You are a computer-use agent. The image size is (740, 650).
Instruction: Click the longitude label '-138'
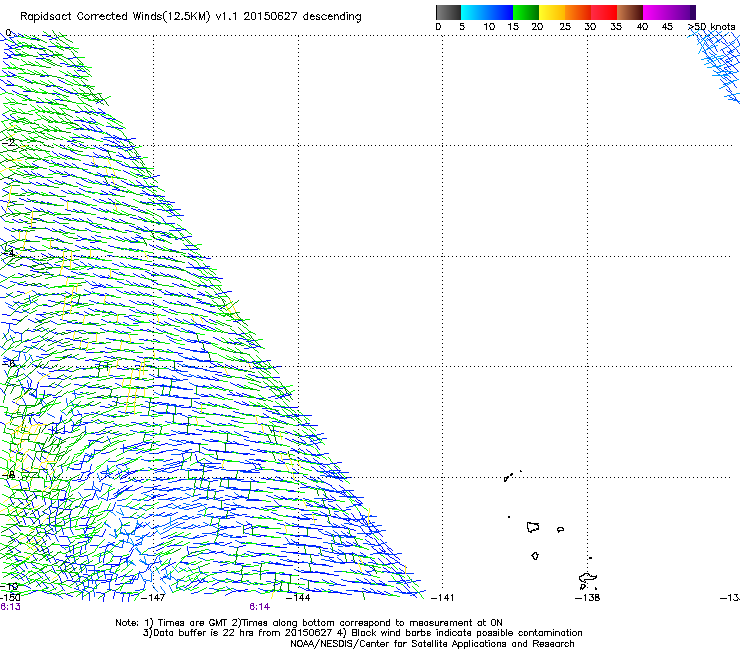tap(588, 598)
